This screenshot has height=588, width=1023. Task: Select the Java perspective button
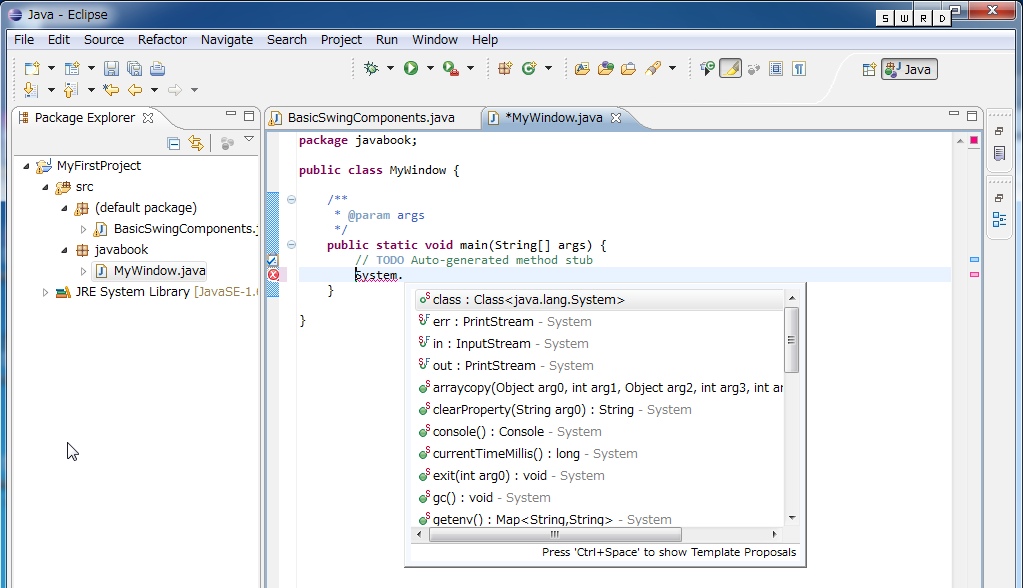[909, 69]
